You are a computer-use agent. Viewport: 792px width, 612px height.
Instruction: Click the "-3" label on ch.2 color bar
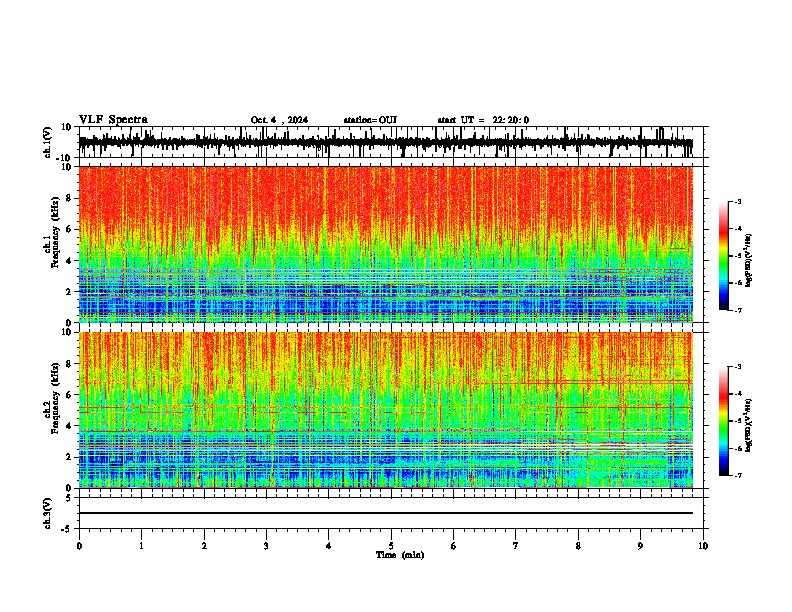[x=737, y=367]
